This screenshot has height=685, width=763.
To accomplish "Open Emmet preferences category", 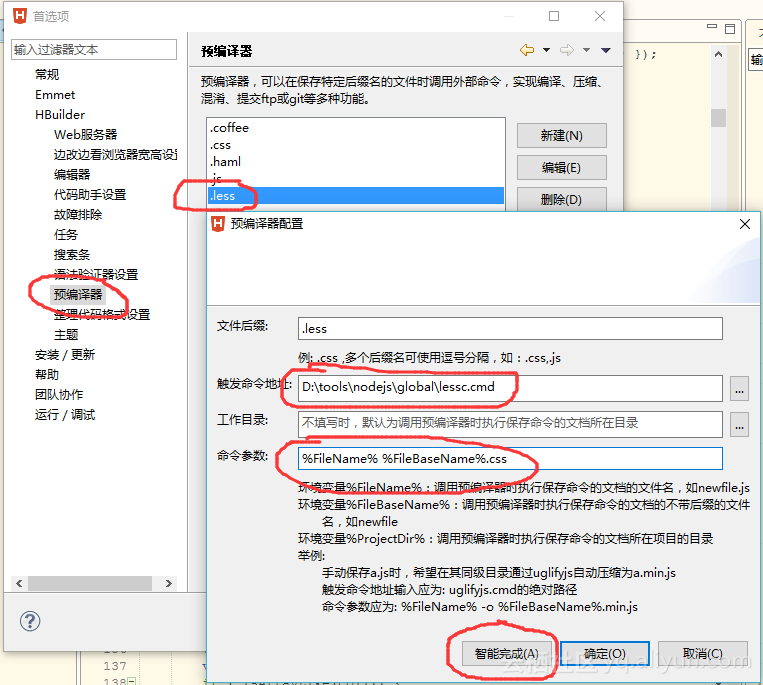I will coord(55,94).
